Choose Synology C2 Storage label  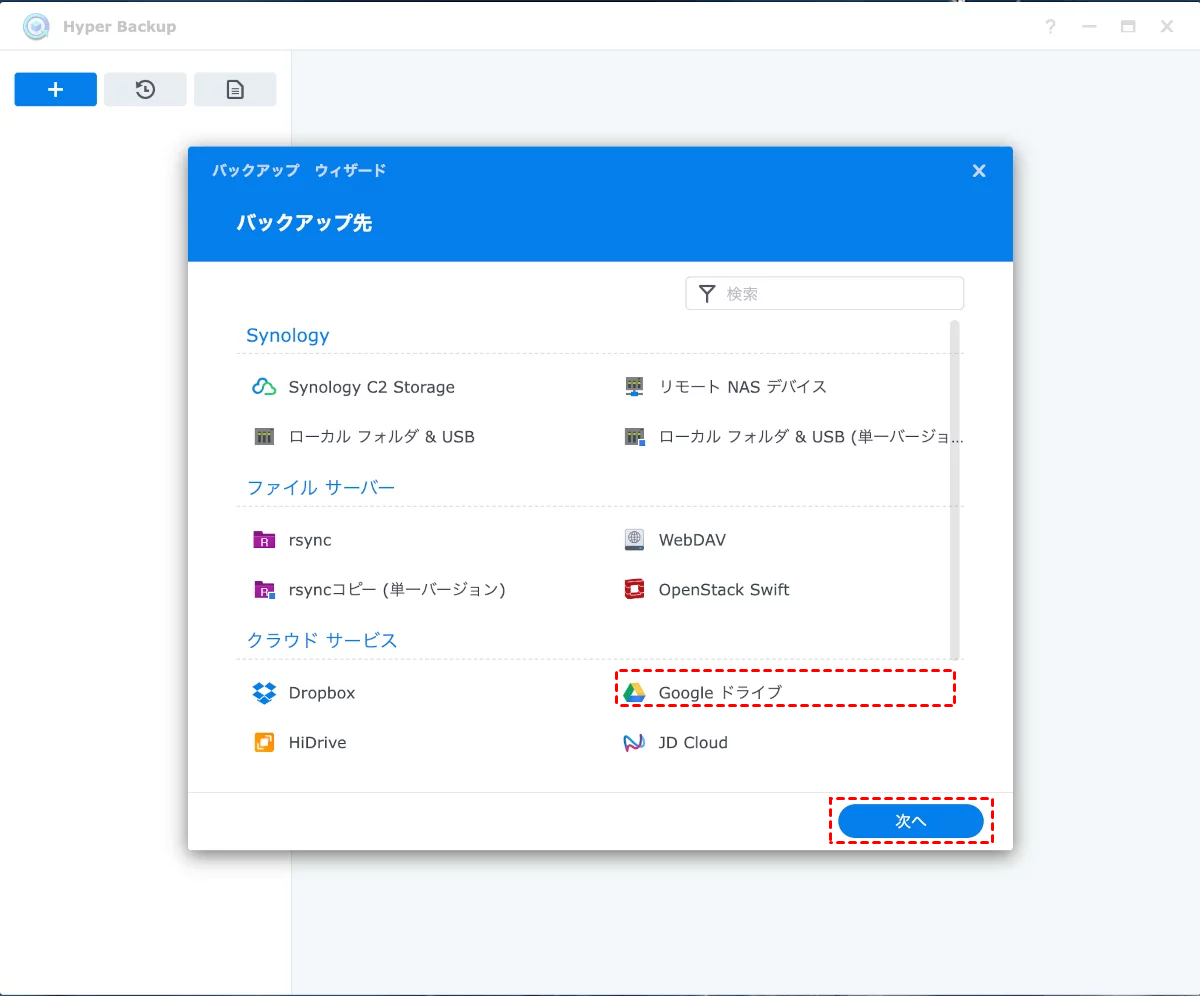pos(371,387)
